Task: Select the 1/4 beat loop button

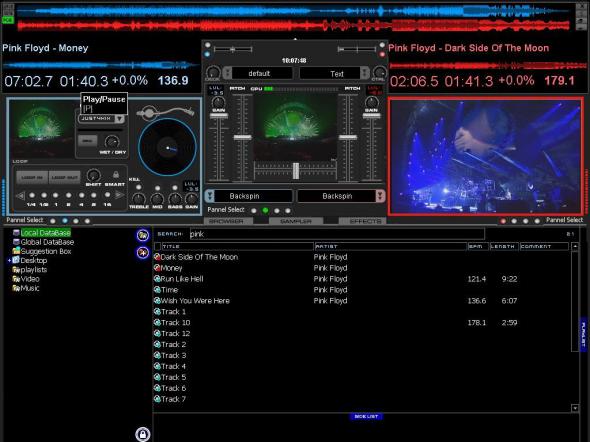Action: (x=32, y=195)
